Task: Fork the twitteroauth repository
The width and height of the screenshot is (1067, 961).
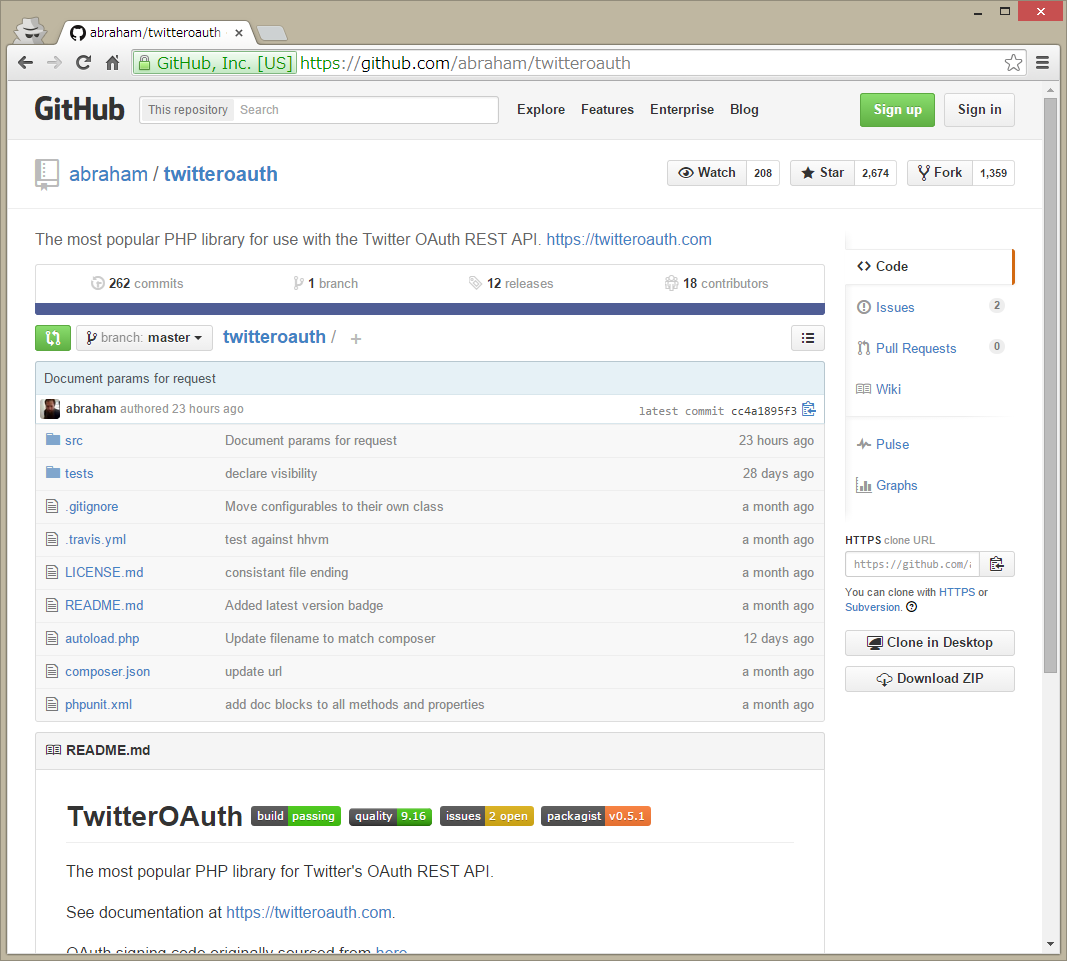Action: tap(938, 172)
